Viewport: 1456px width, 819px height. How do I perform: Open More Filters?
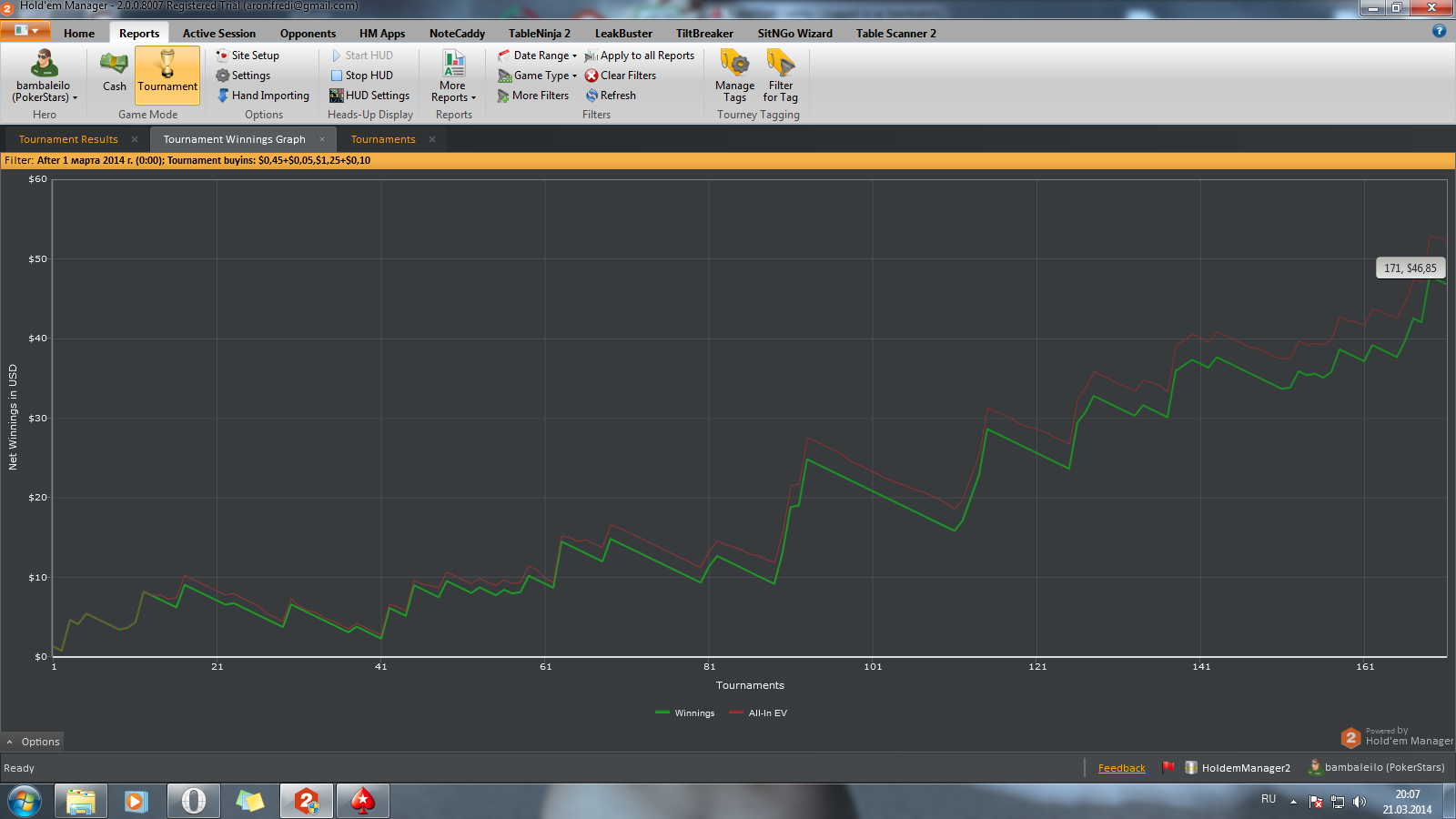coord(533,96)
